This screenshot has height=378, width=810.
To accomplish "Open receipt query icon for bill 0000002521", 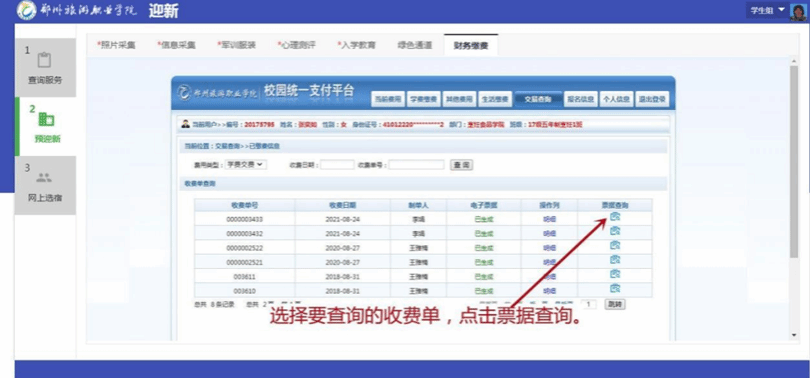I will point(614,260).
